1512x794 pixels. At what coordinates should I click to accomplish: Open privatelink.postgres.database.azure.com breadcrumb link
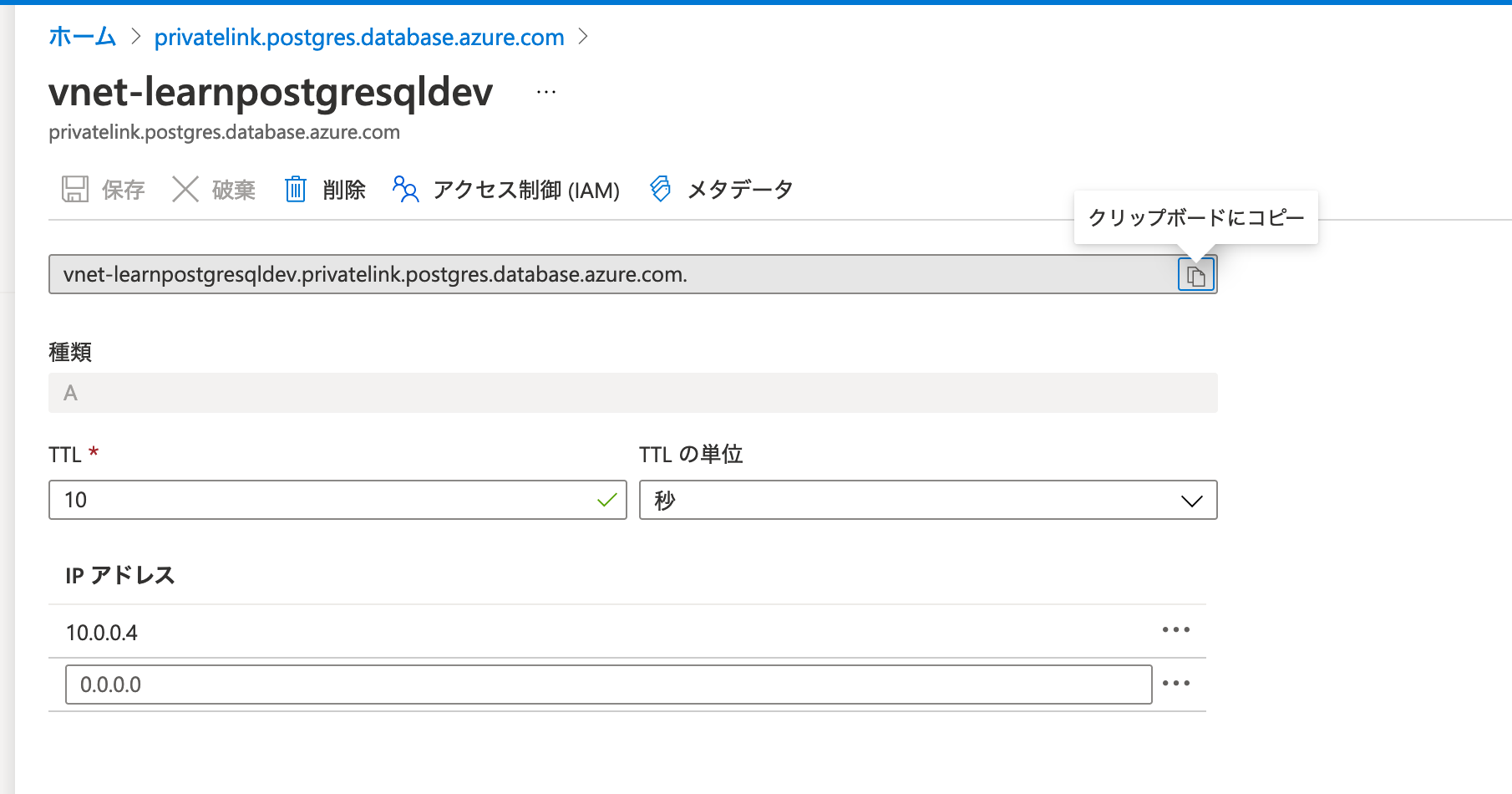pyautogui.click(x=359, y=38)
